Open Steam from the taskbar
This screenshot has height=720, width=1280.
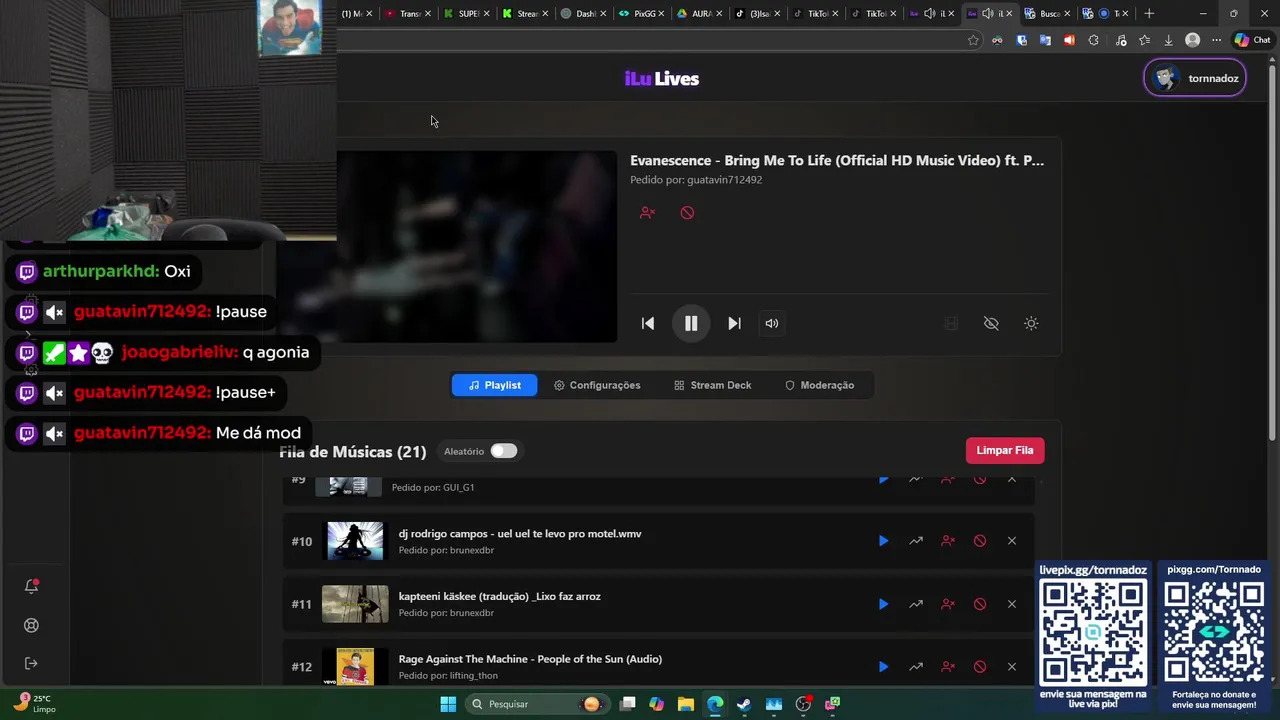tap(744, 704)
